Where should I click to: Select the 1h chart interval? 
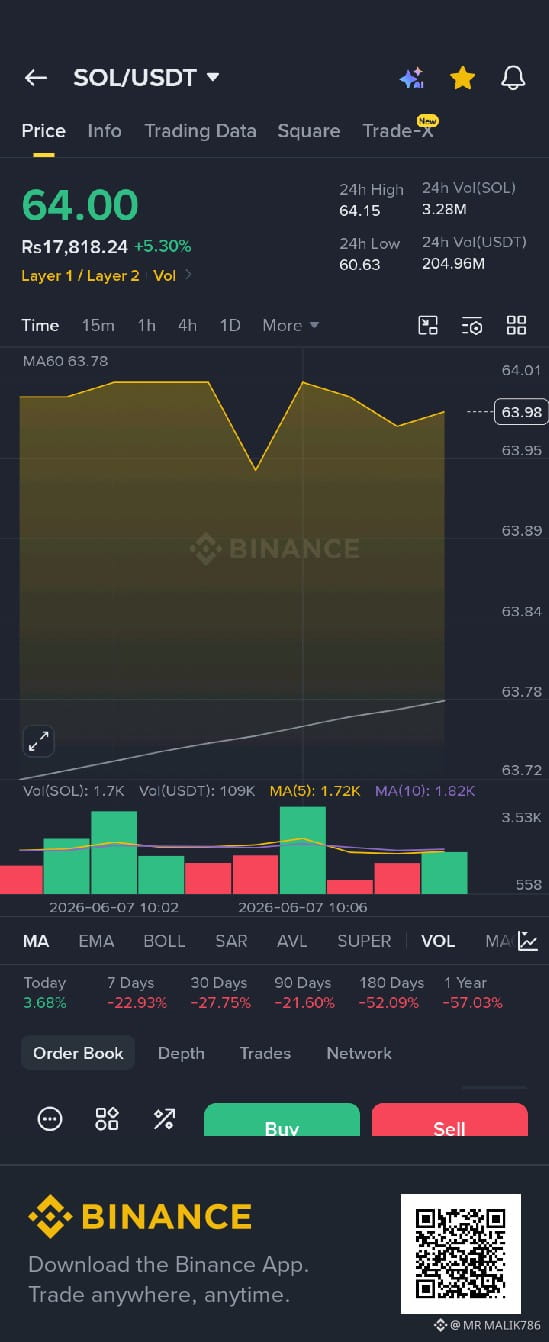pyautogui.click(x=147, y=325)
